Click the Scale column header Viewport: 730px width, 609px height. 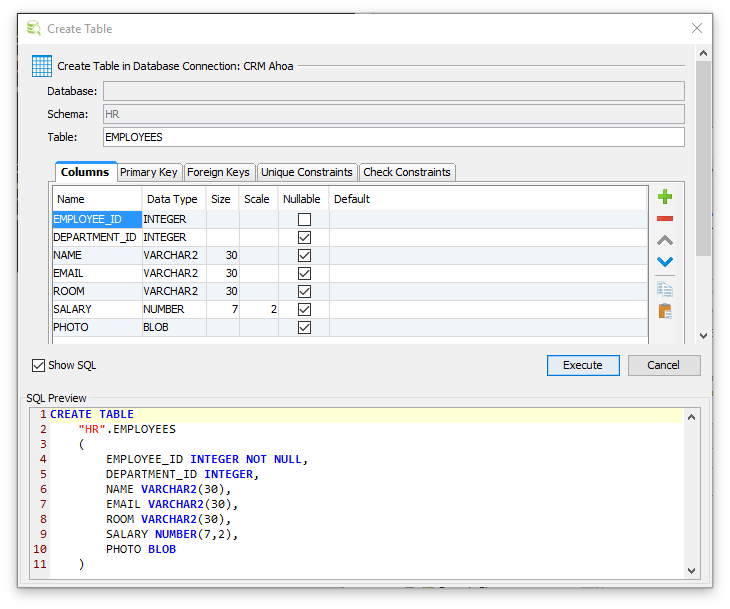click(259, 199)
